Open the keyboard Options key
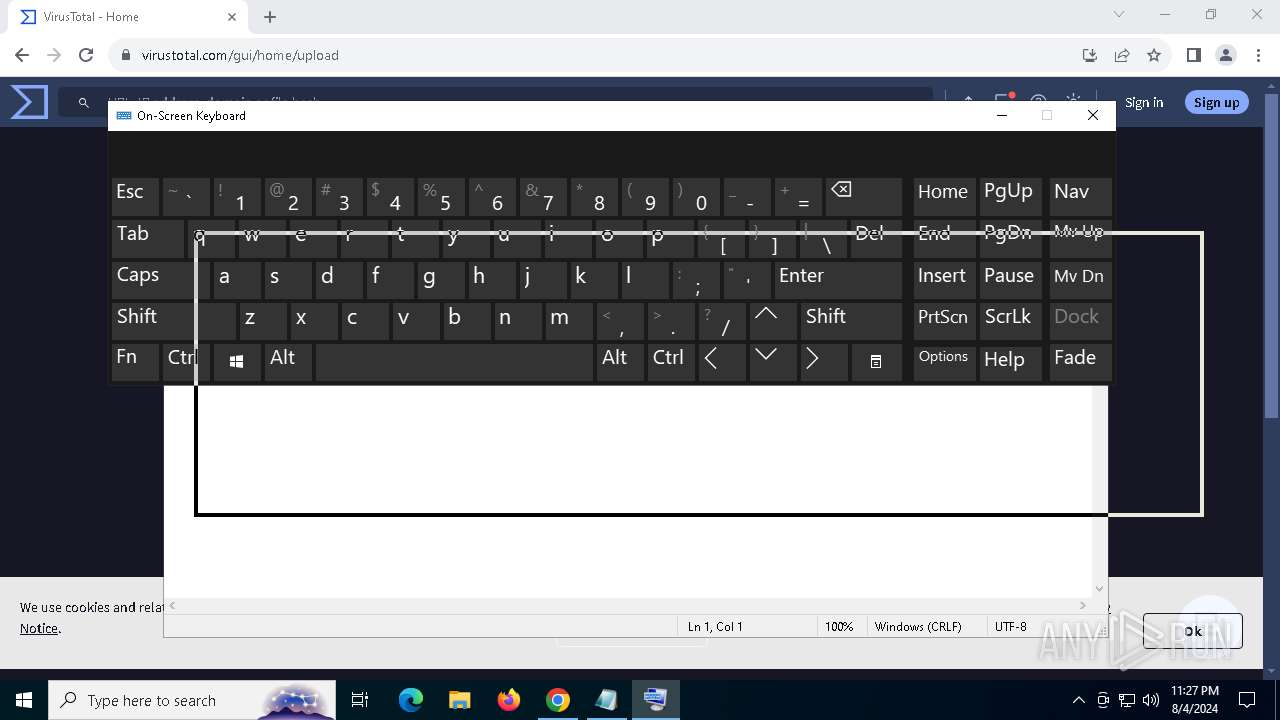 944,362
